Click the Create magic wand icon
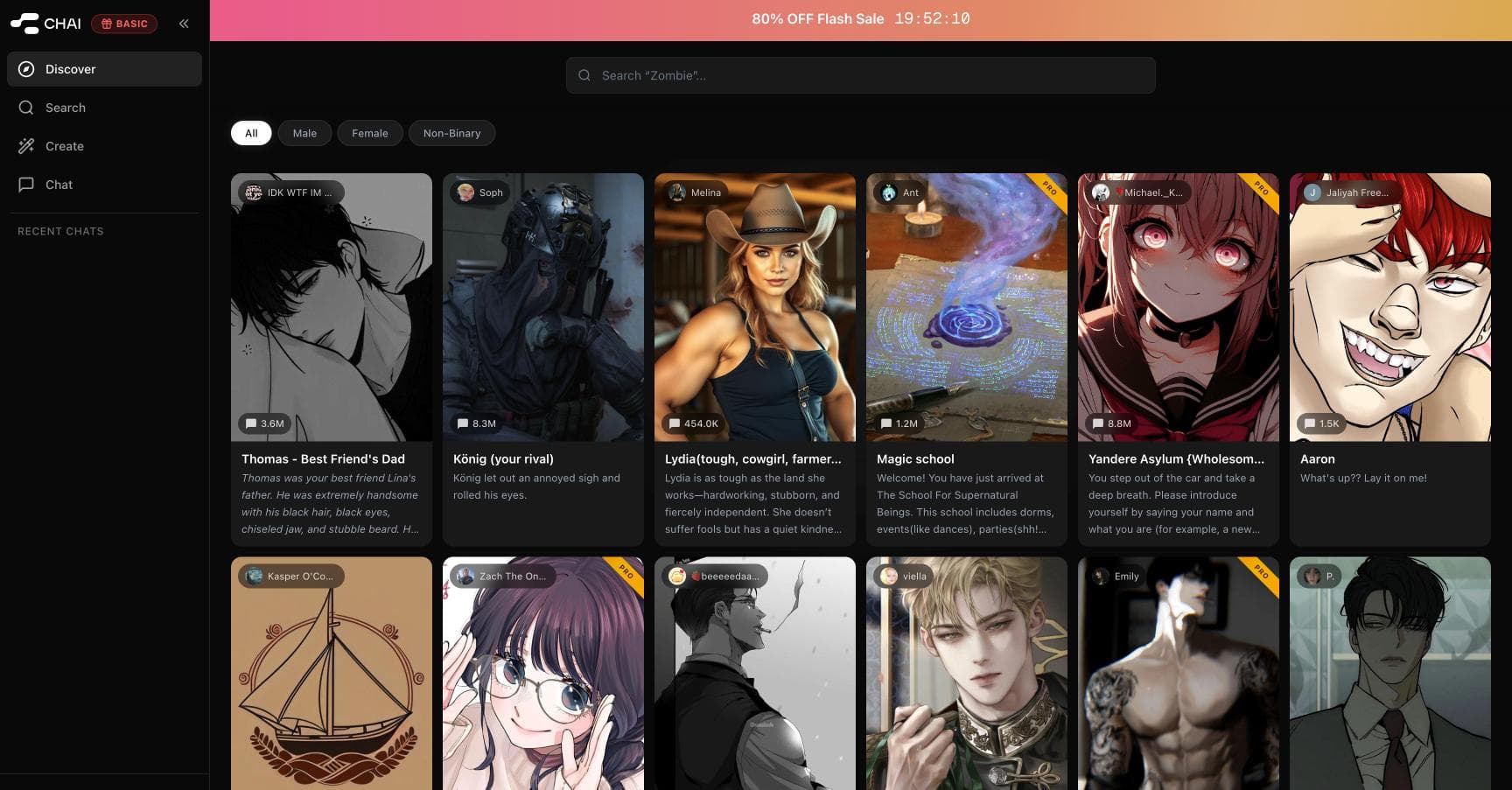1512x790 pixels. tap(26, 146)
